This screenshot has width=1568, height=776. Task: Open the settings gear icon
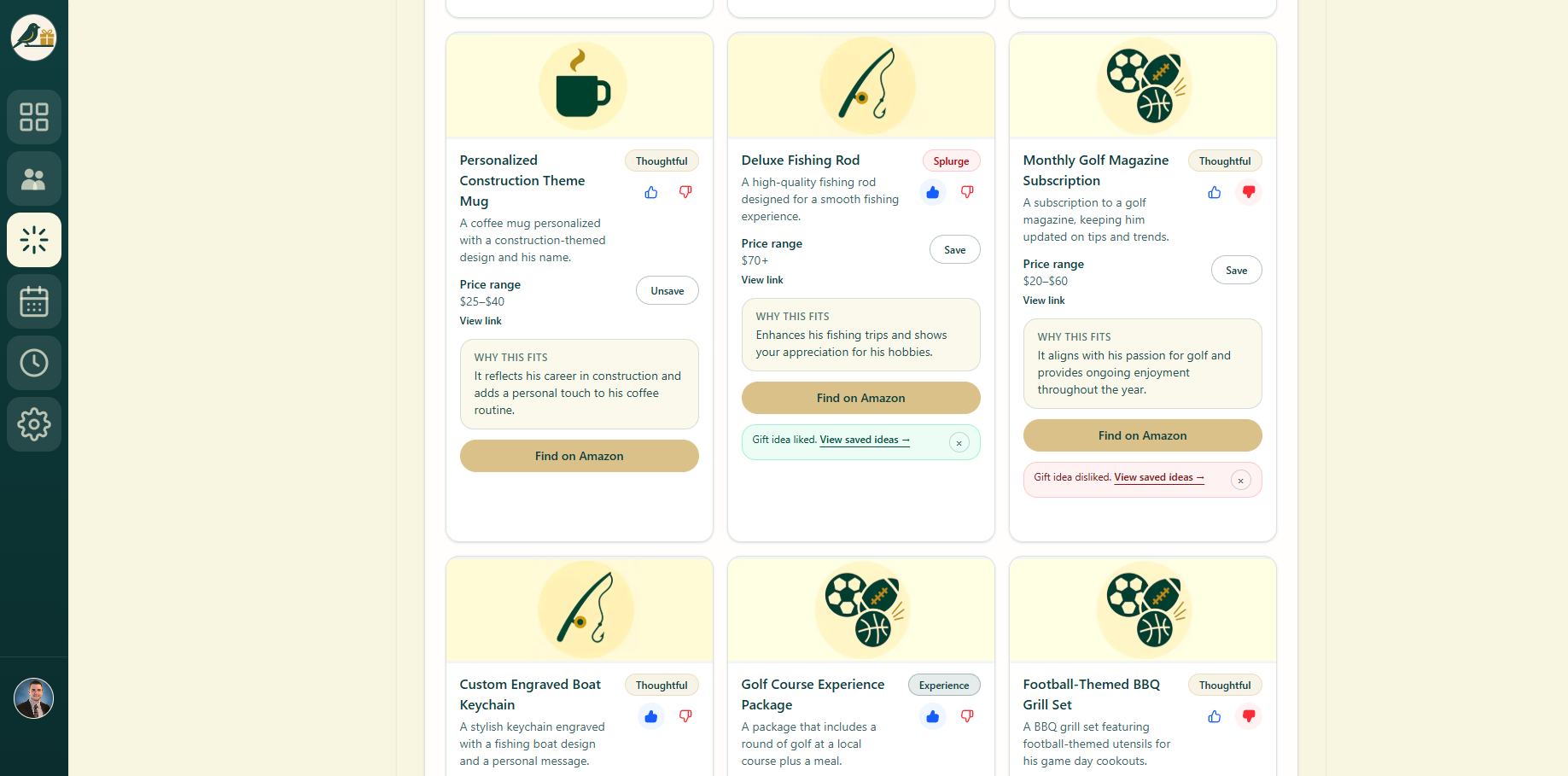pyautogui.click(x=34, y=424)
